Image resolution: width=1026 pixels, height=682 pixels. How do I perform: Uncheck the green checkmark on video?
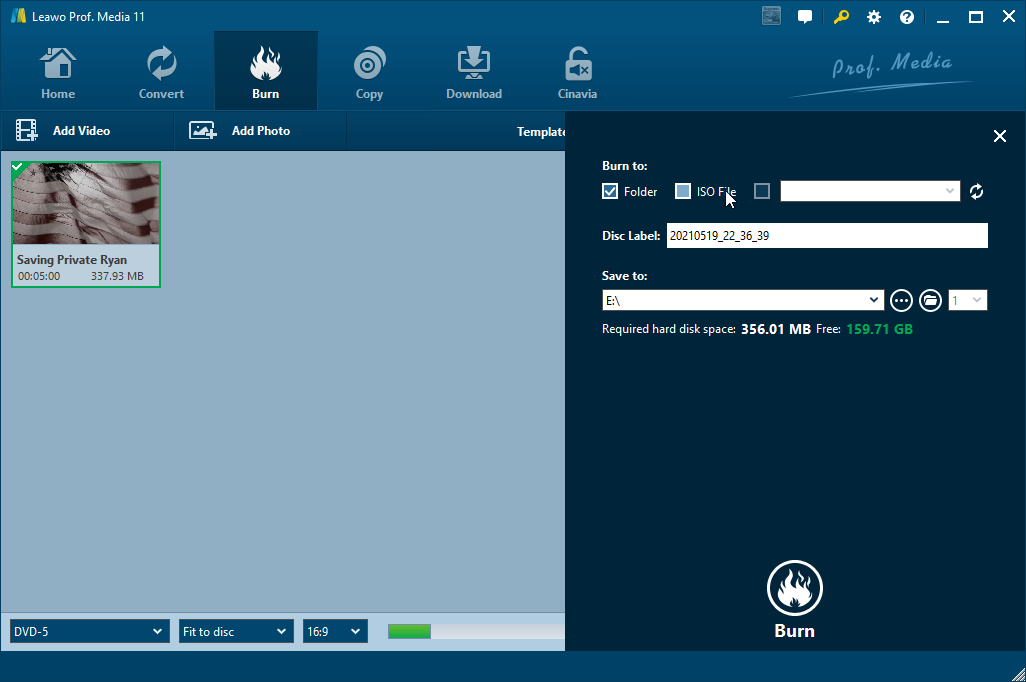click(x=18, y=167)
